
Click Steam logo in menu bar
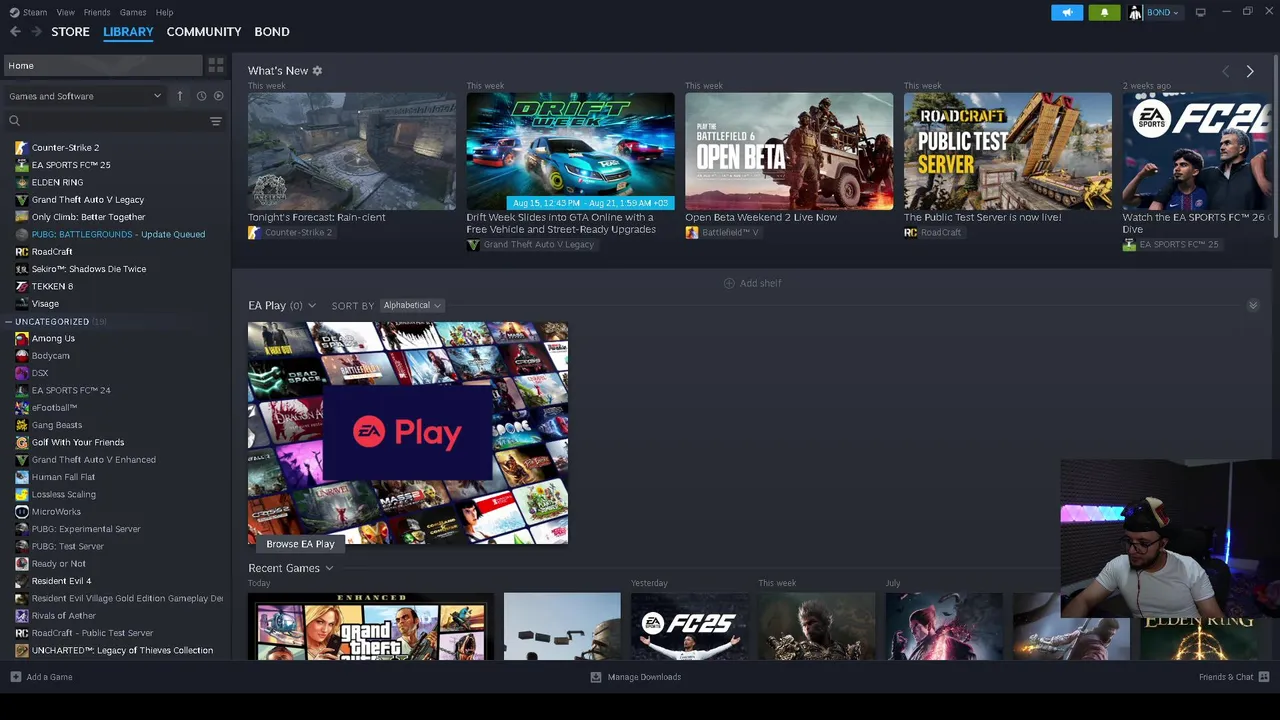[x=14, y=12]
